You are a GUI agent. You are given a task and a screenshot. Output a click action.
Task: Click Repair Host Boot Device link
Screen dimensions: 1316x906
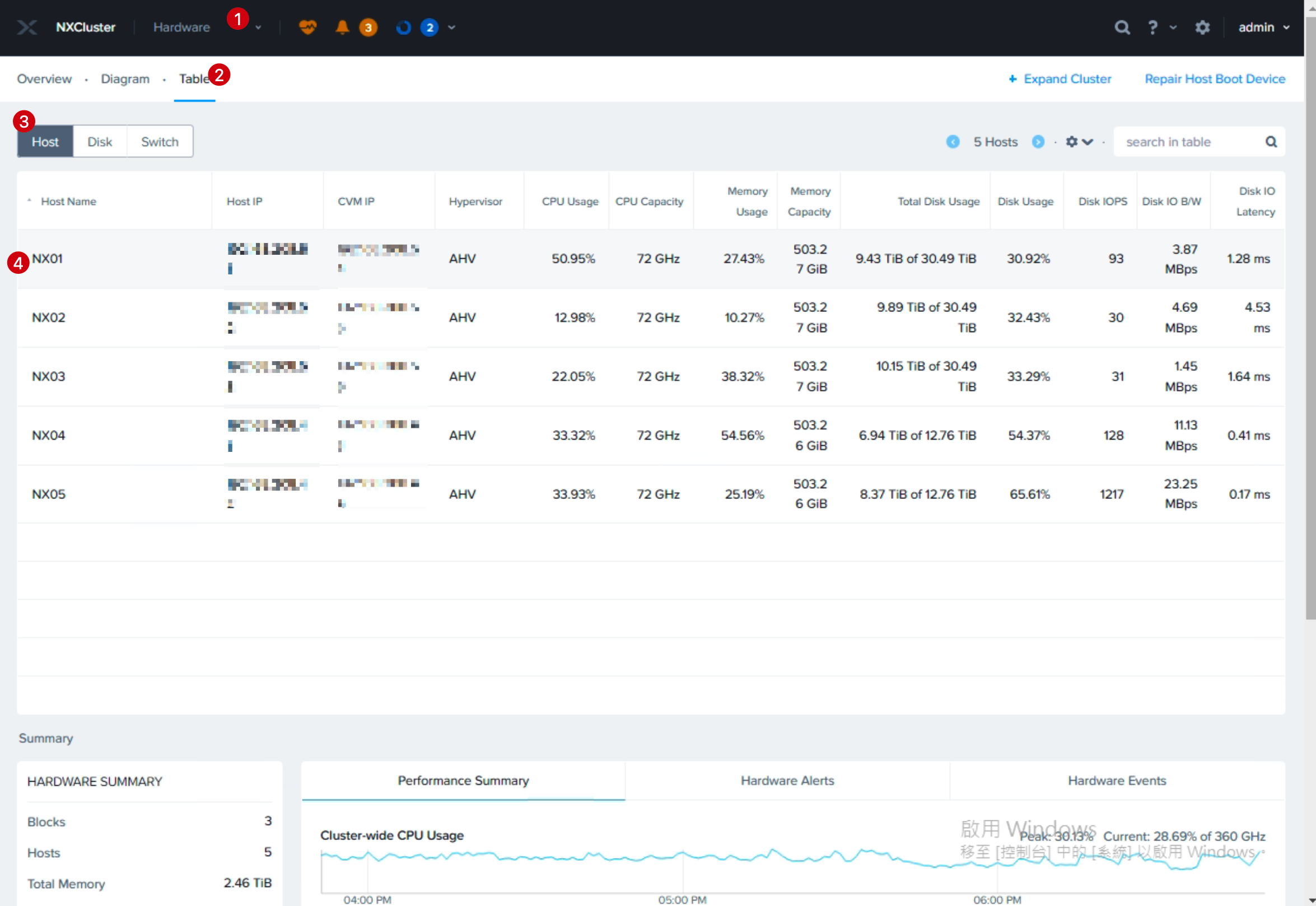(x=1215, y=79)
